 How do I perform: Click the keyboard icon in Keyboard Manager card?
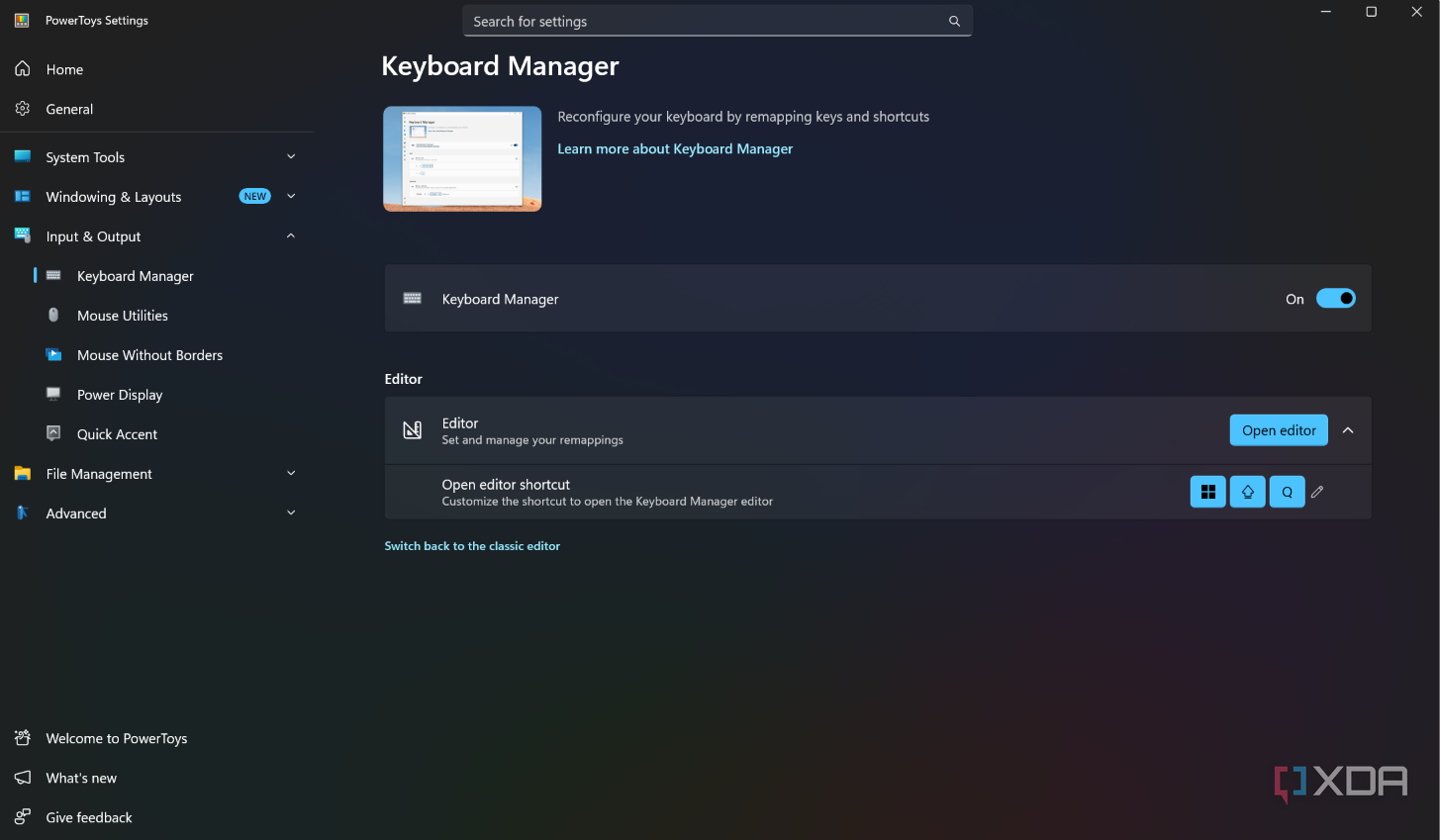pyautogui.click(x=413, y=299)
